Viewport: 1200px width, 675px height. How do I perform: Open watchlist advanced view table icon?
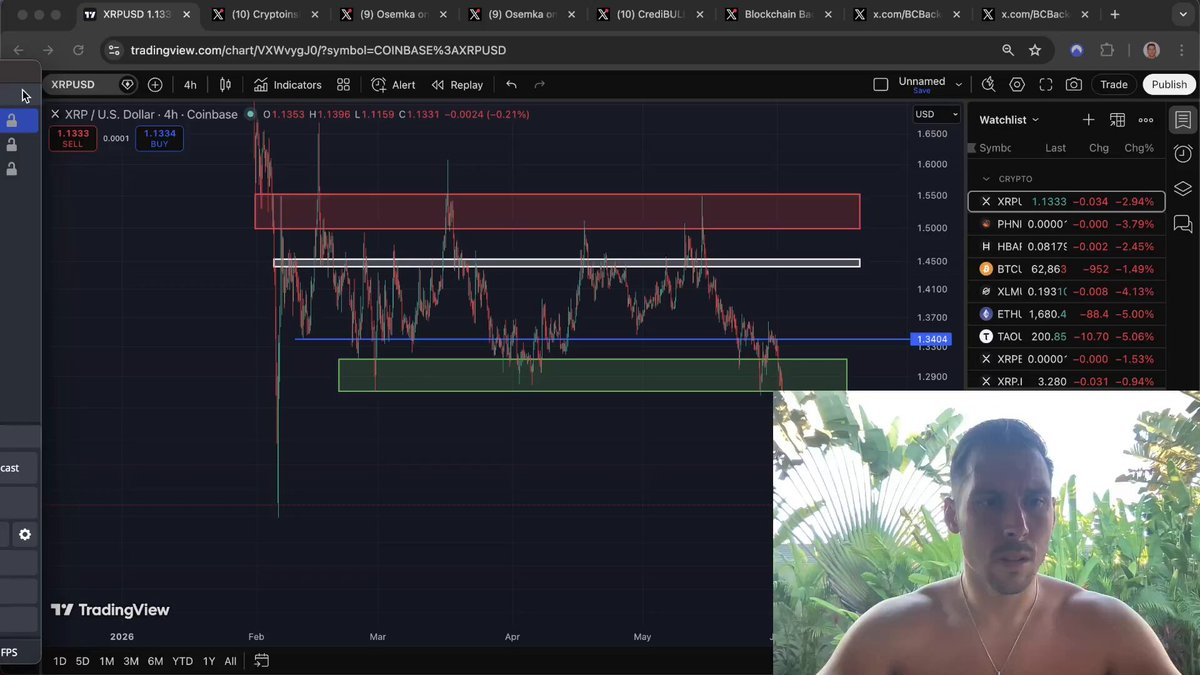(x=1117, y=120)
